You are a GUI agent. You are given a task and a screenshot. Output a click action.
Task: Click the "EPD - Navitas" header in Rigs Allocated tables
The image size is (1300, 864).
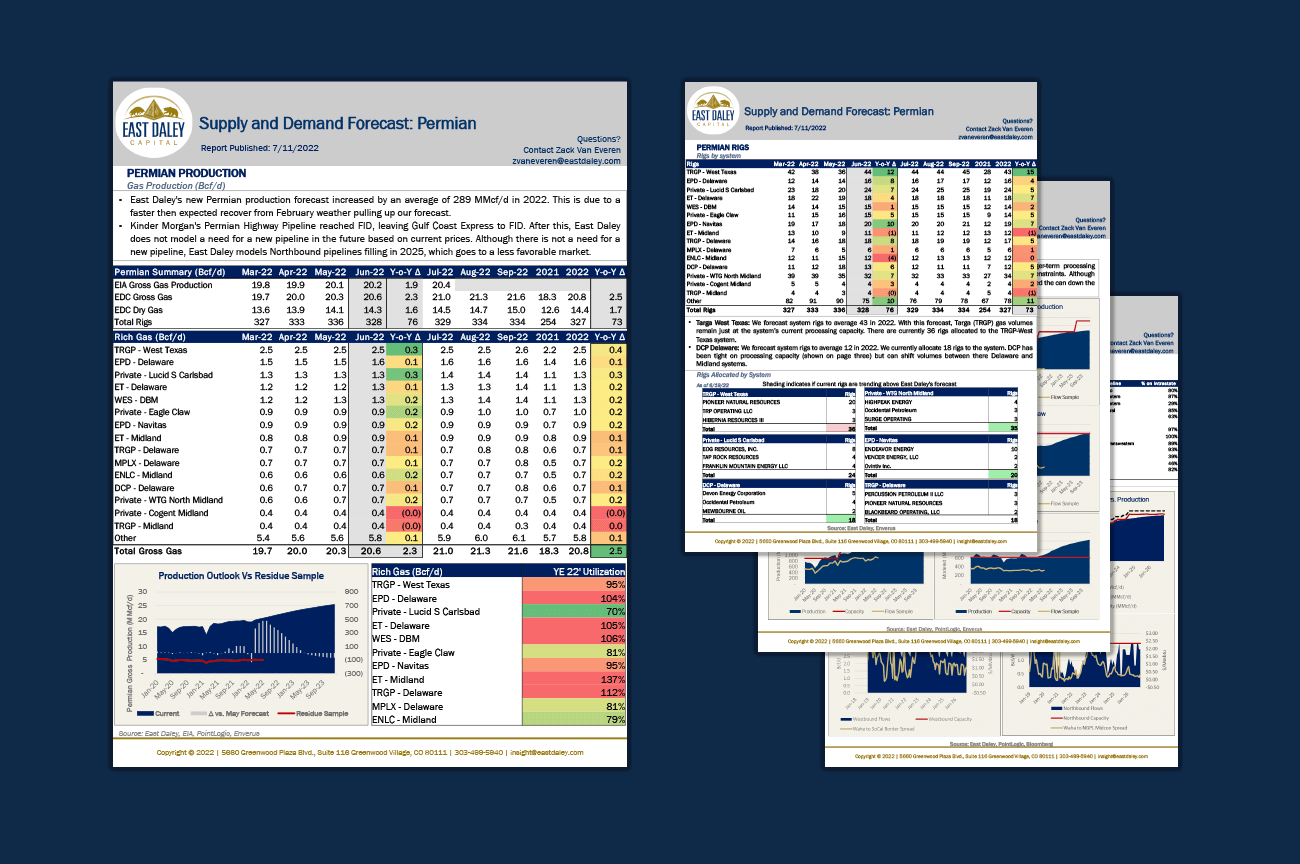(x=883, y=439)
